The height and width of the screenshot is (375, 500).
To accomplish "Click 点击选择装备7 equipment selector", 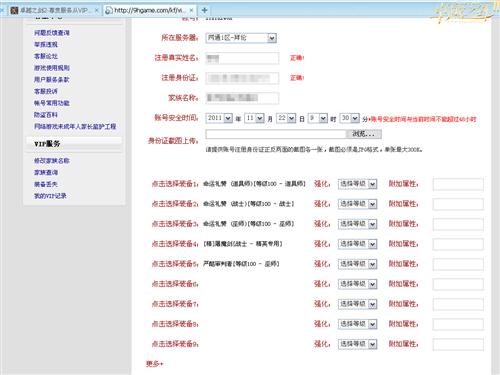I will click(175, 304).
